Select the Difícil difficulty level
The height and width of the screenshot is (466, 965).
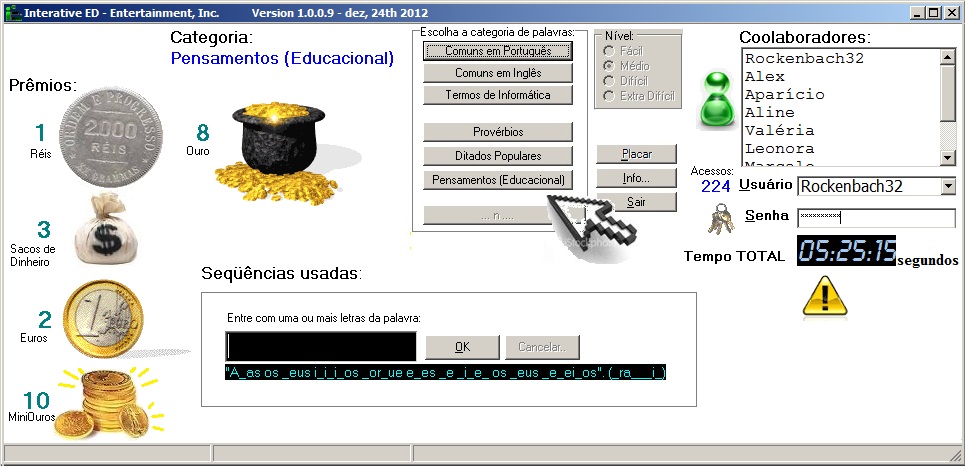[608, 81]
